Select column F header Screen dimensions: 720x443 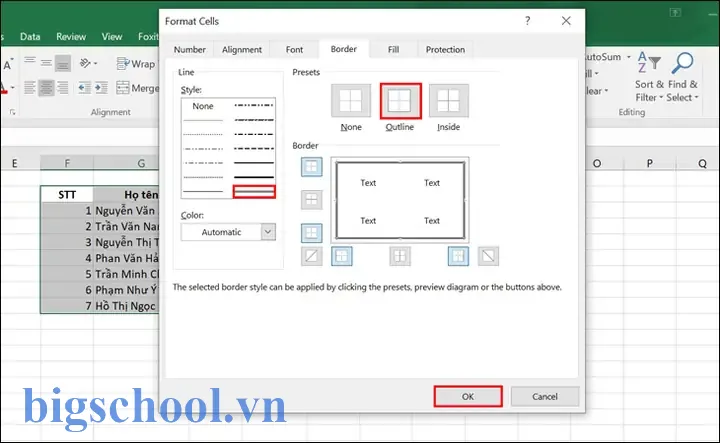[x=67, y=163]
